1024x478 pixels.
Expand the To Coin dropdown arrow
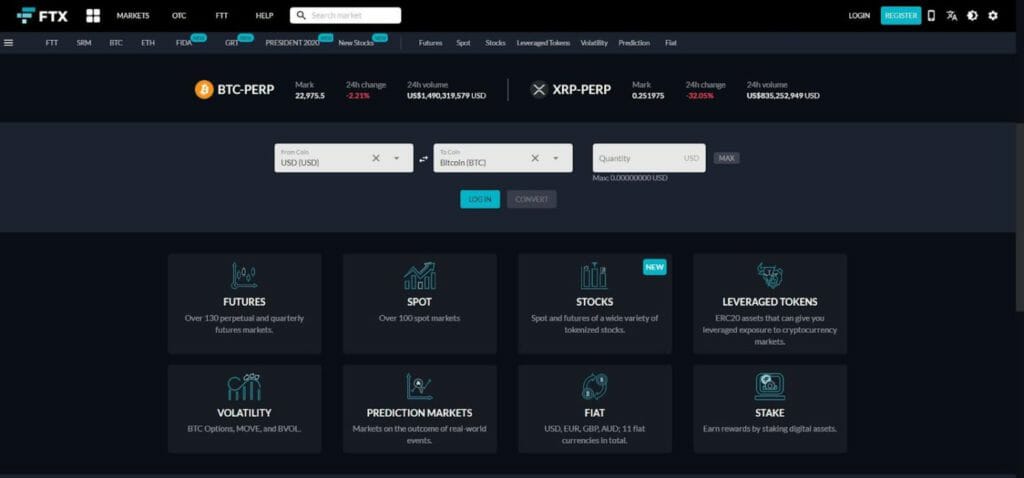(x=556, y=158)
